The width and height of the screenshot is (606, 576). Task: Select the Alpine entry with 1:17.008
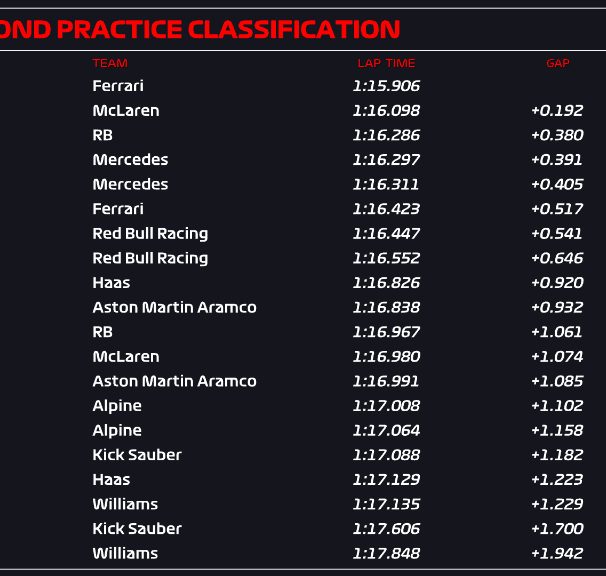pos(117,406)
